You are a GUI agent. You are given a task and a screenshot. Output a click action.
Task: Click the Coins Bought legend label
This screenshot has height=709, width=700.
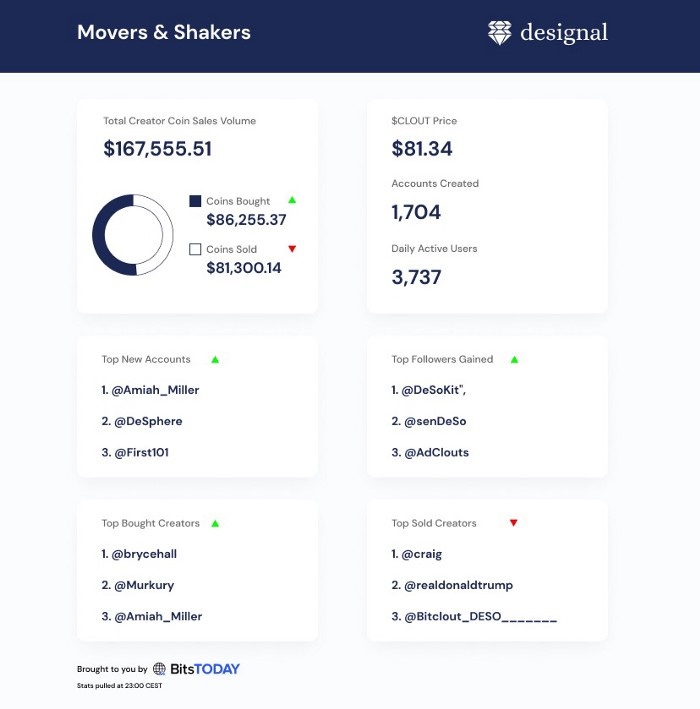tap(238, 201)
